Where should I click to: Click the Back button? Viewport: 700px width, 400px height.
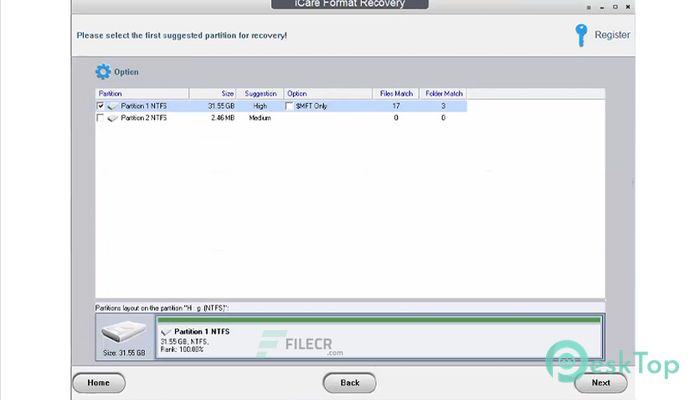pos(350,383)
